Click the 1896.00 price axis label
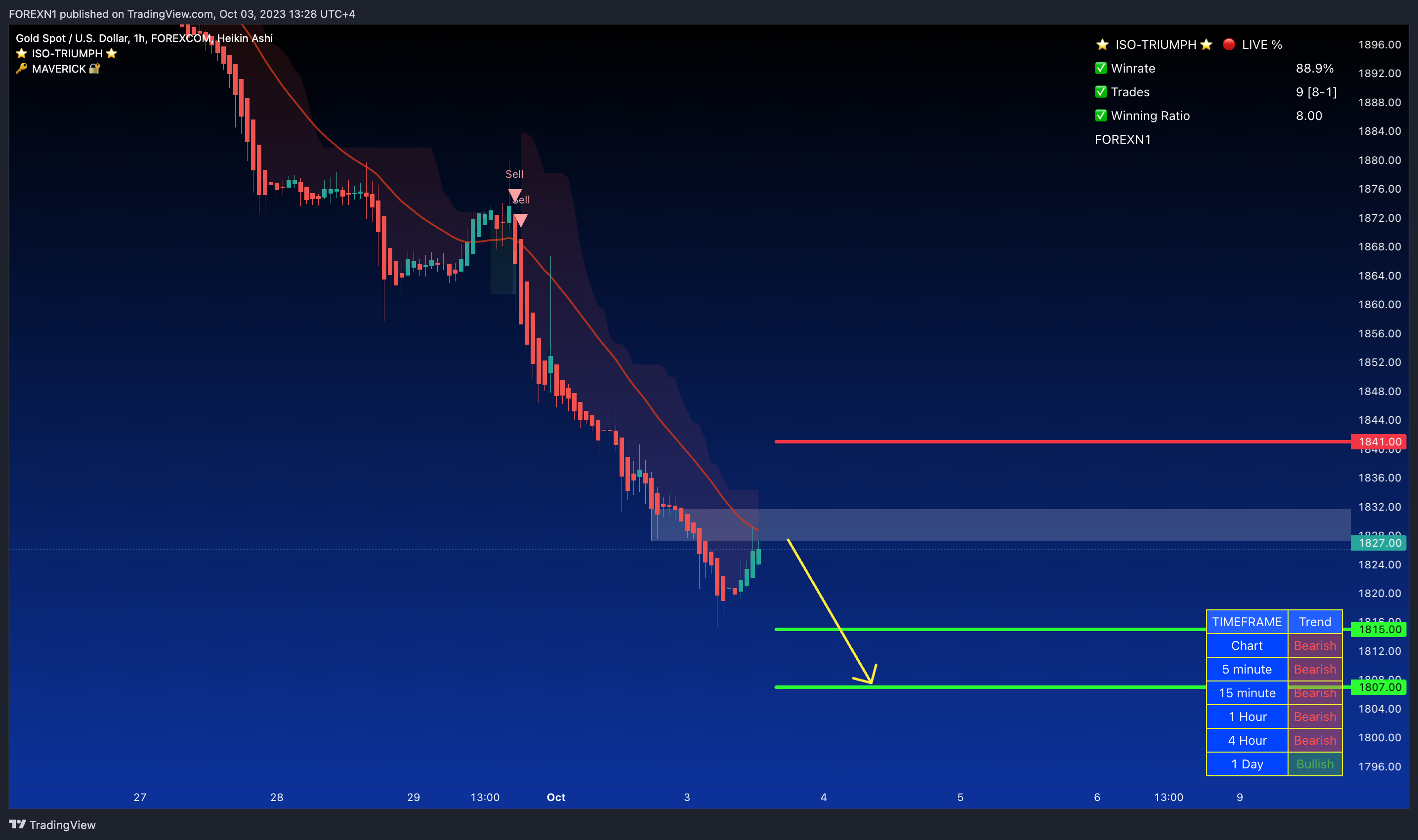 [x=1379, y=44]
